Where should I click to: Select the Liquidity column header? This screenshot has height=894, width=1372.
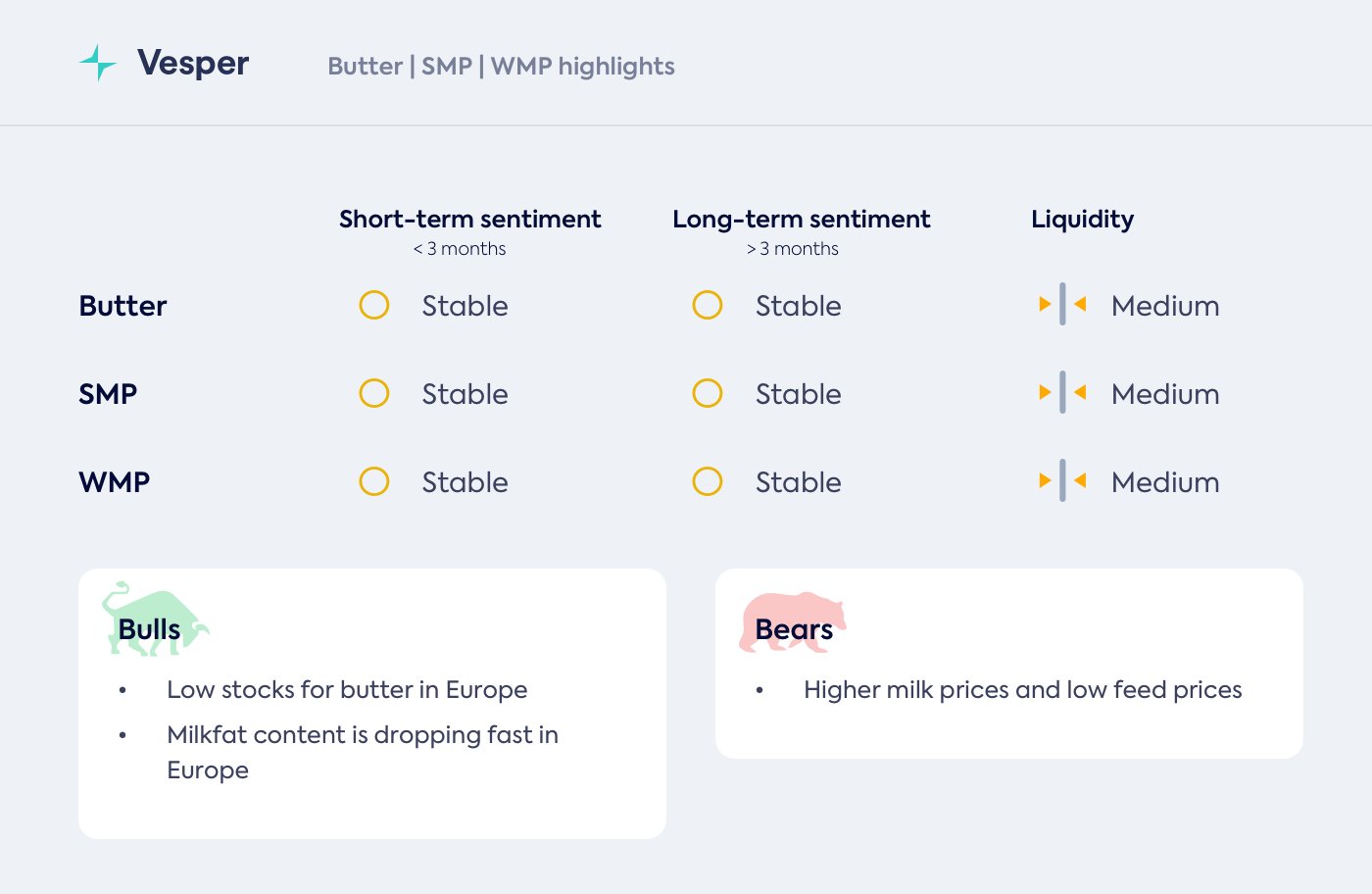point(1082,220)
